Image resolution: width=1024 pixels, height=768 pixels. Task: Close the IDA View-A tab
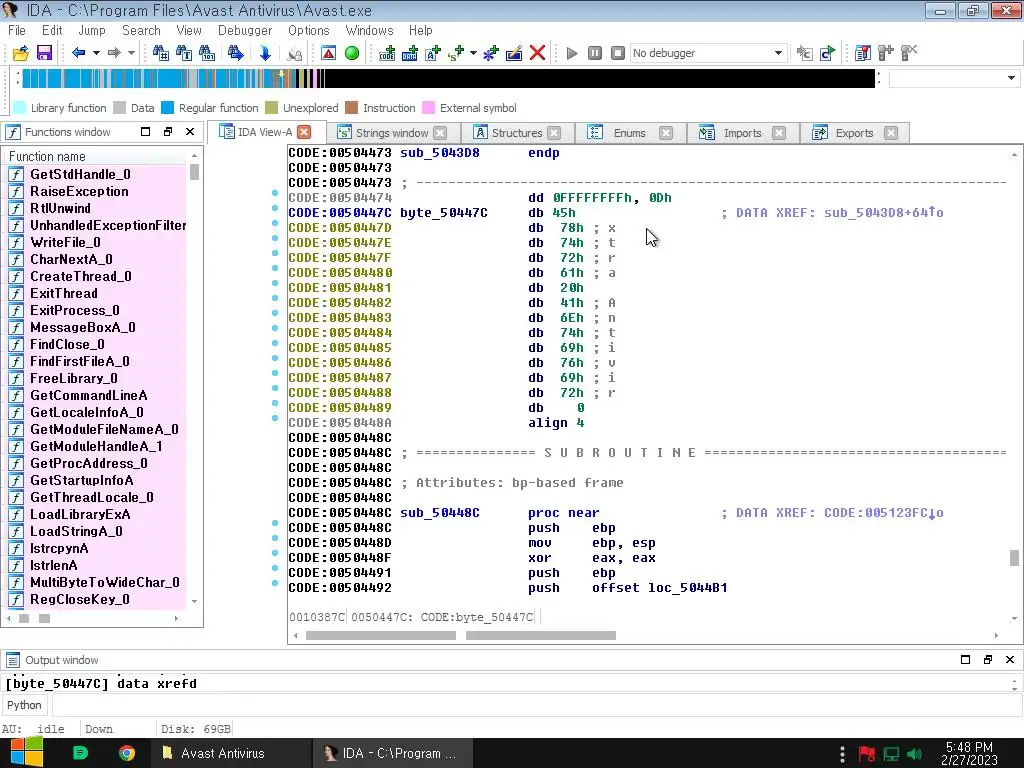click(304, 132)
